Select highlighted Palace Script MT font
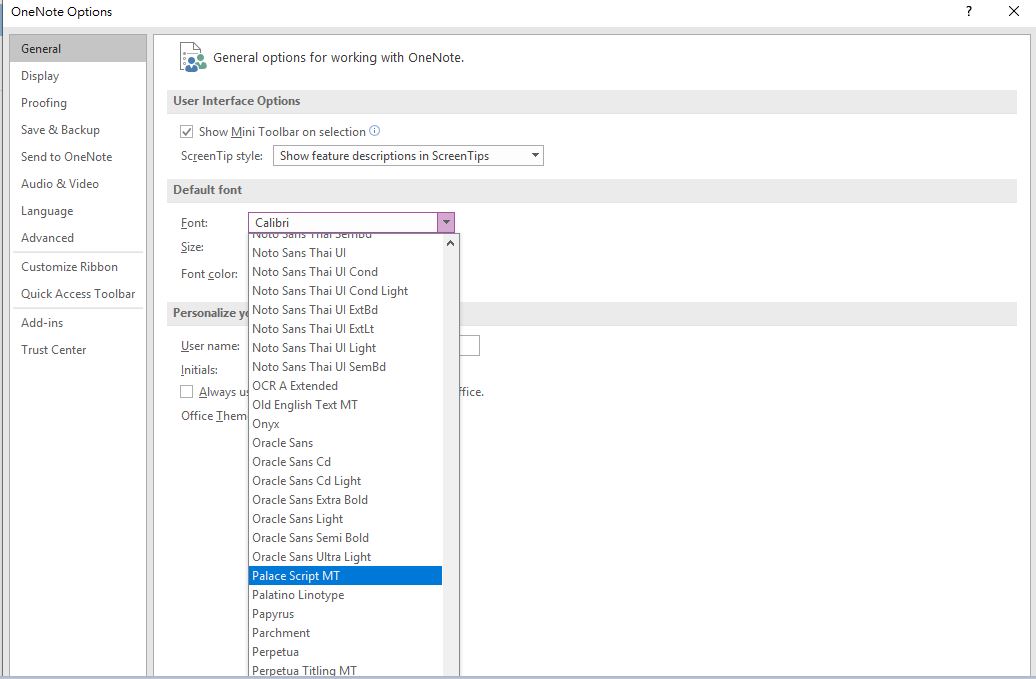Viewport: 1036px width, 679px height. pos(346,576)
